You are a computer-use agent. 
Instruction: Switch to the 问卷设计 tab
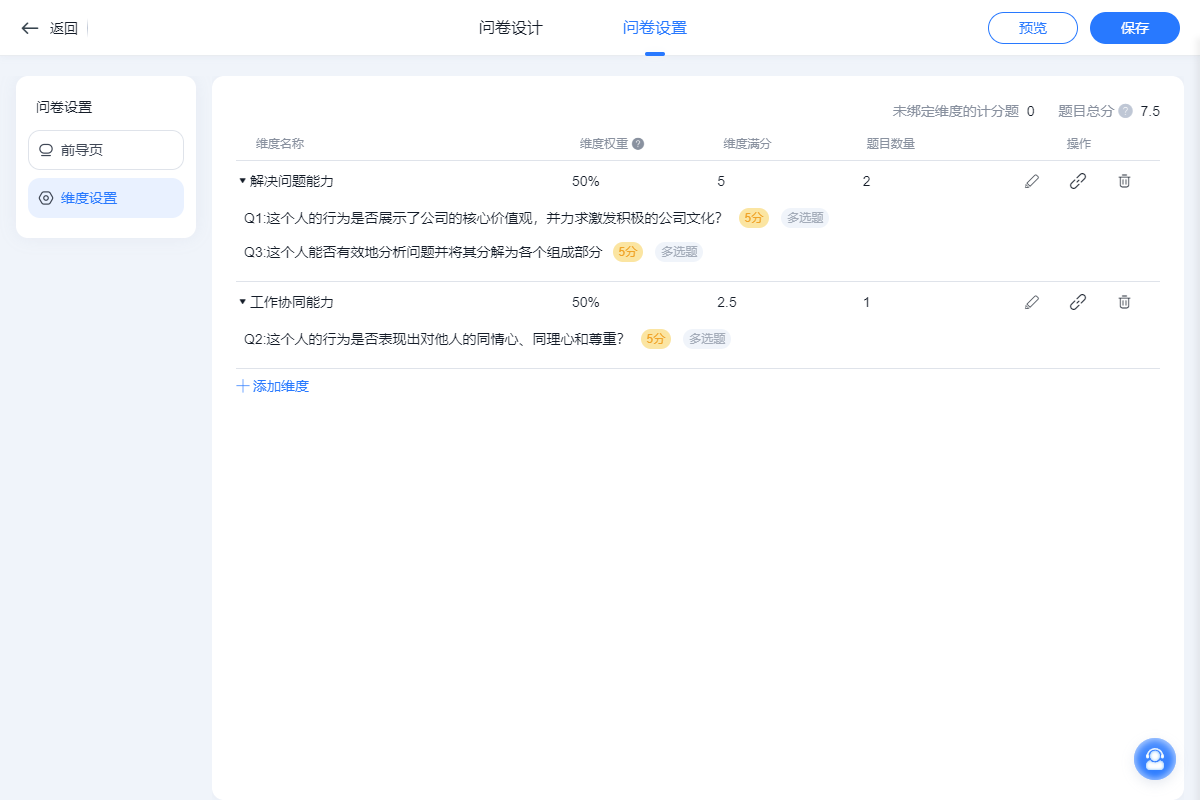click(x=511, y=28)
